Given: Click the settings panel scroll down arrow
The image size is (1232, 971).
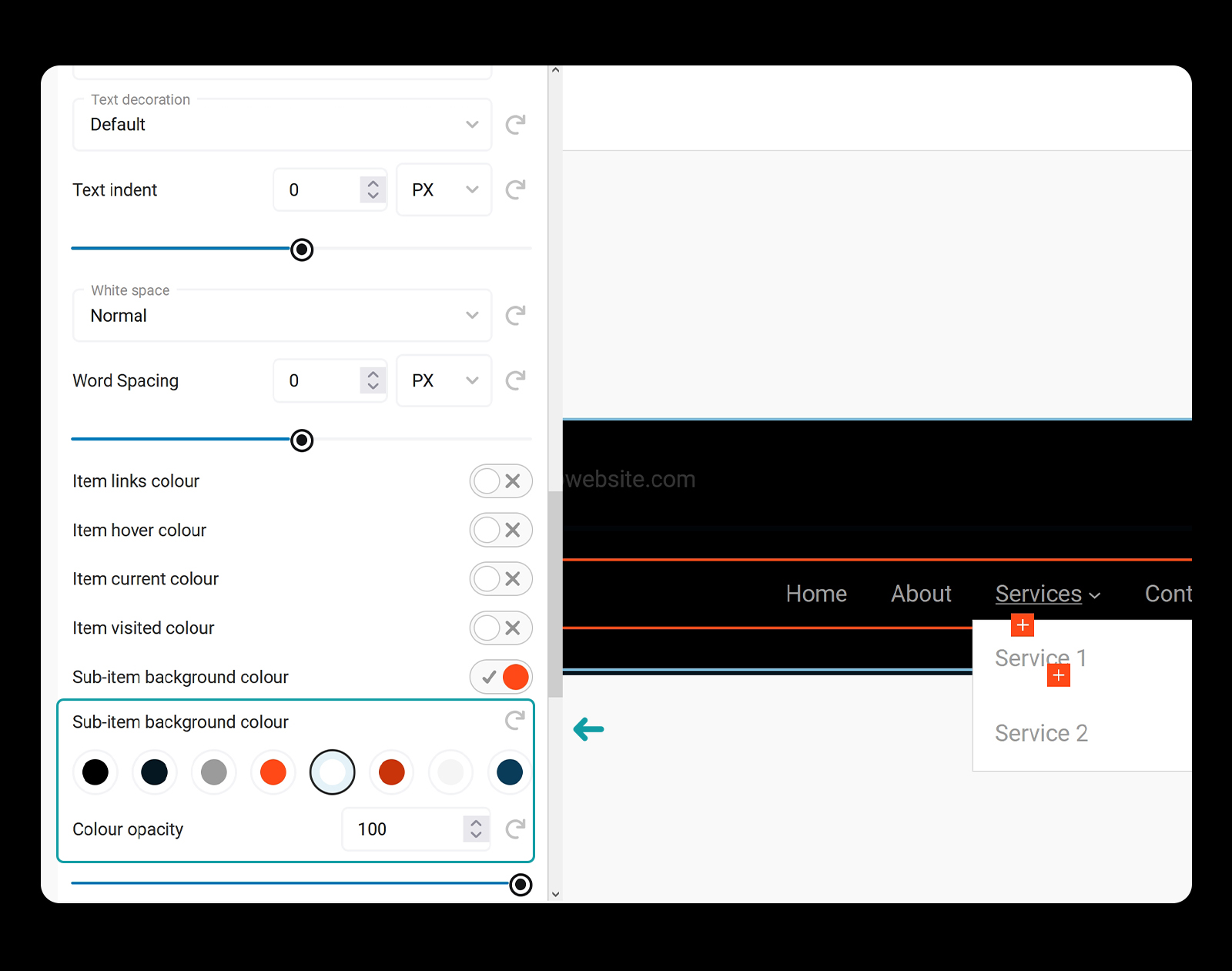Looking at the screenshot, I should (x=555, y=895).
